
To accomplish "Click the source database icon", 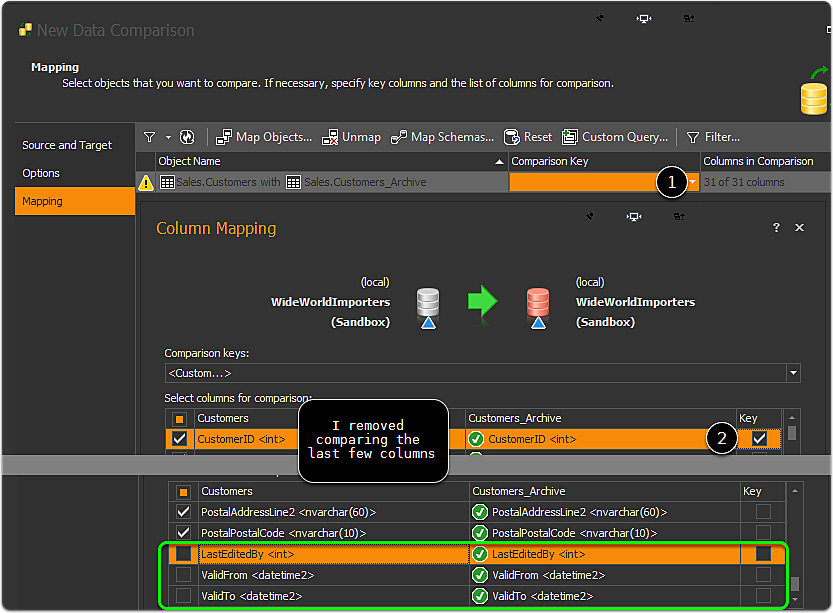I will pyautogui.click(x=428, y=308).
